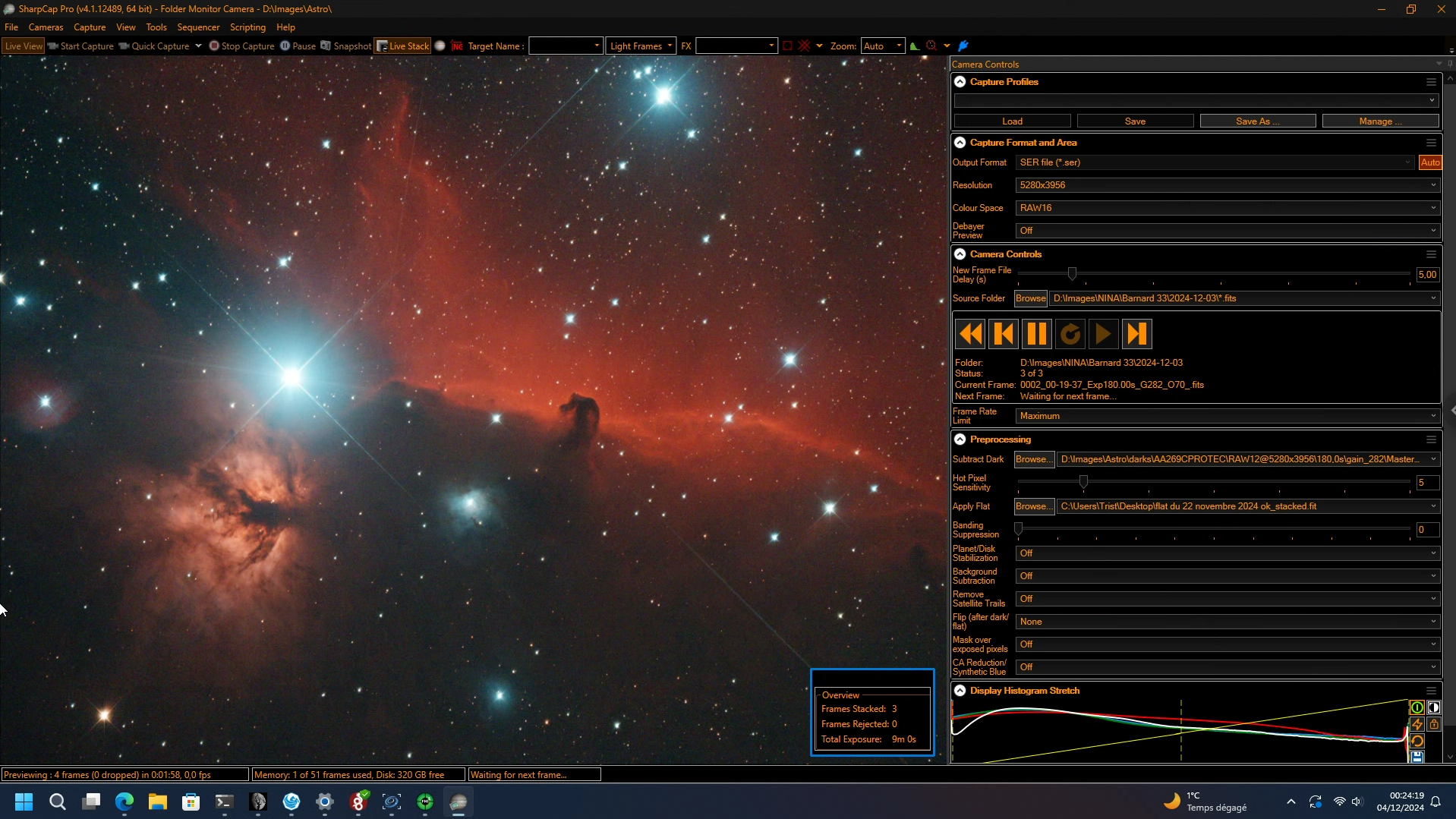Click the New Frame File Delay slider handle
This screenshot has height=819, width=1456.
click(1072, 273)
